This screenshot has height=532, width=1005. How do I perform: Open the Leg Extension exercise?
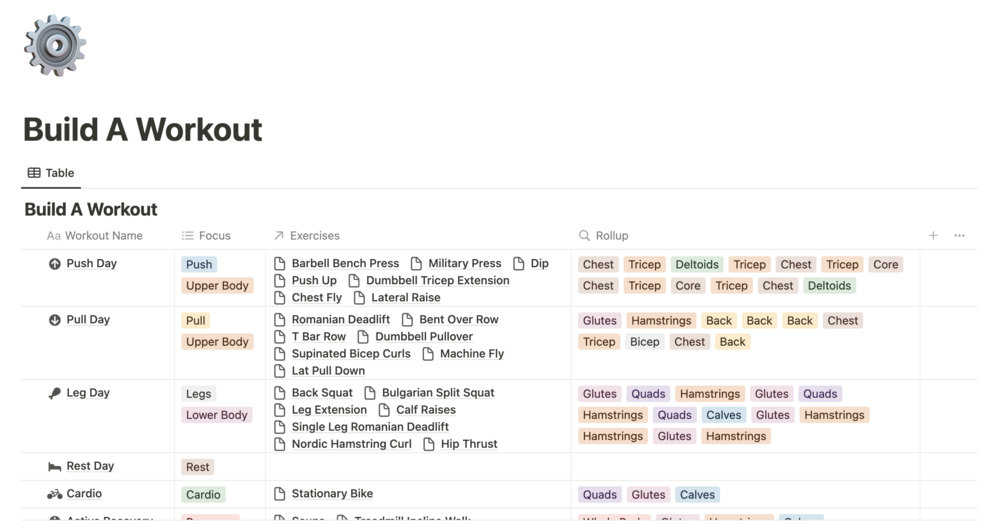[x=329, y=410]
